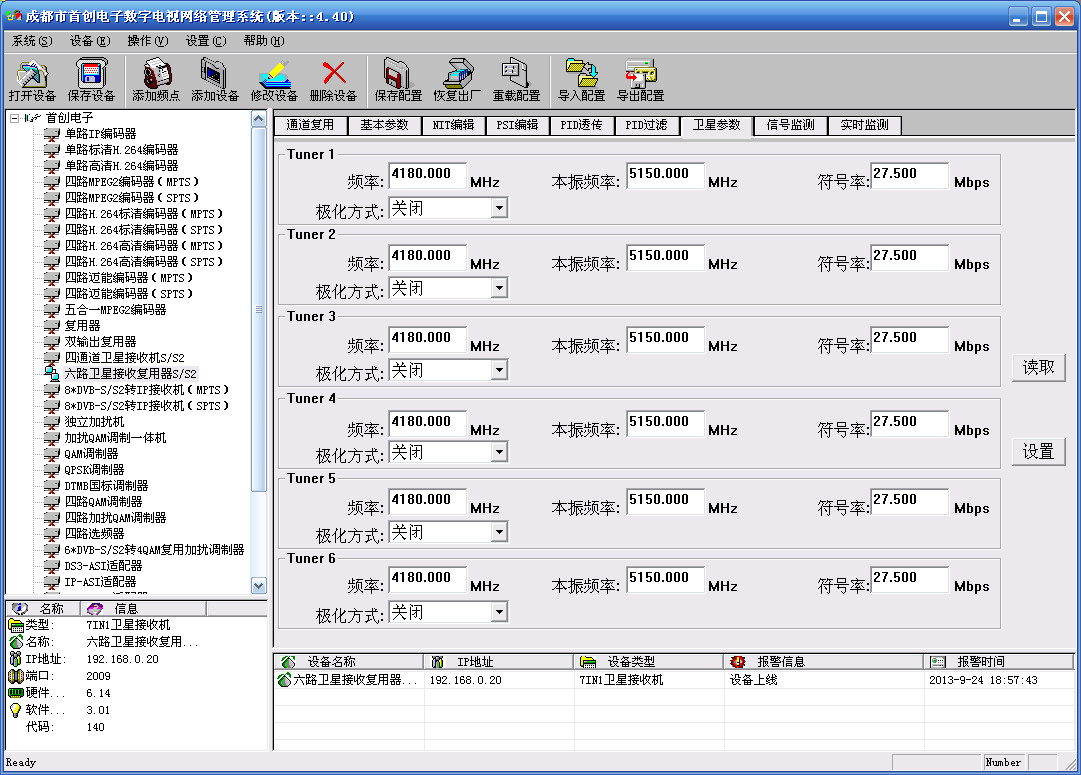Click the 重载配置 toolbar icon
This screenshot has width=1081, height=775.
point(516,73)
